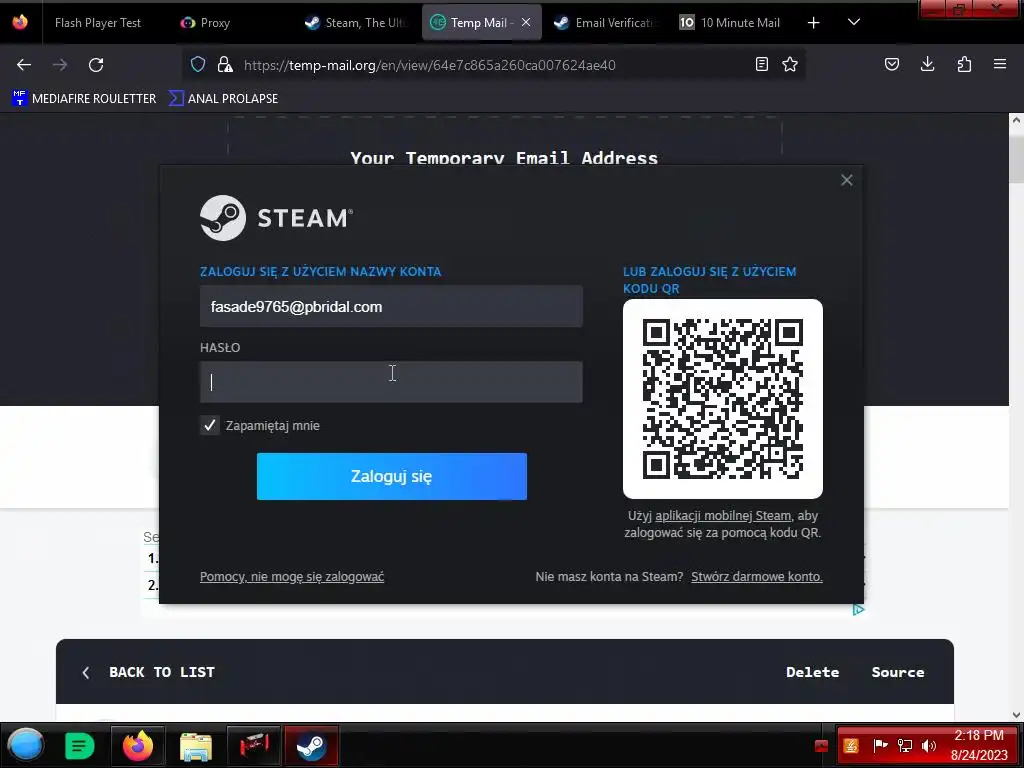Open the Firefox hamburger menu
The height and width of the screenshot is (768, 1024).
(1000, 64)
